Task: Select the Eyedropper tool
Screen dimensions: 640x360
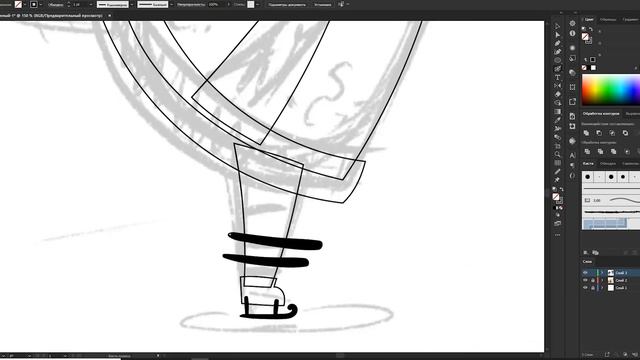Action: 558,120
